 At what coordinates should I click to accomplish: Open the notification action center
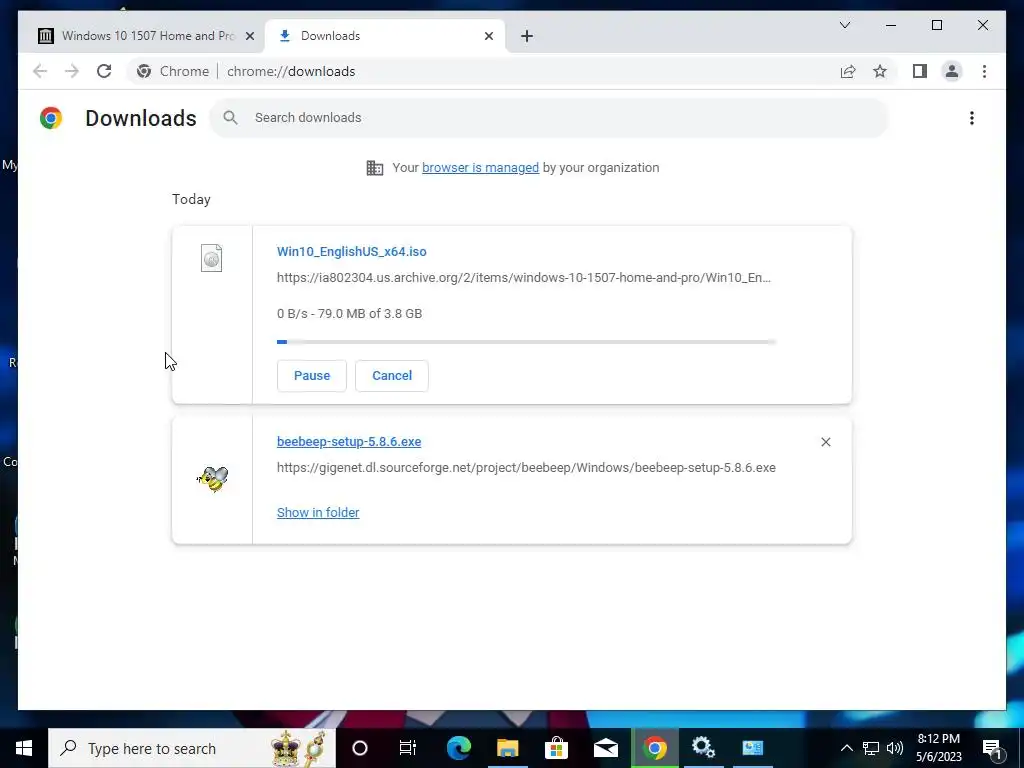tap(991, 748)
